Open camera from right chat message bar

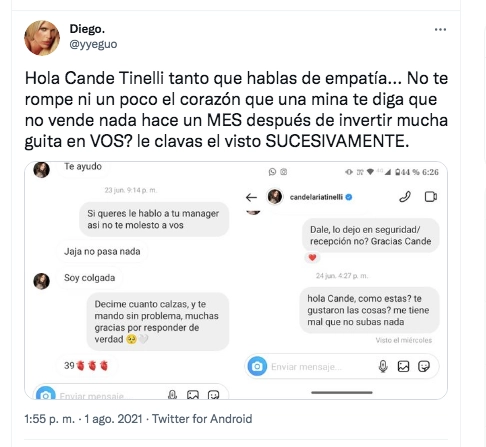[x=257, y=366]
